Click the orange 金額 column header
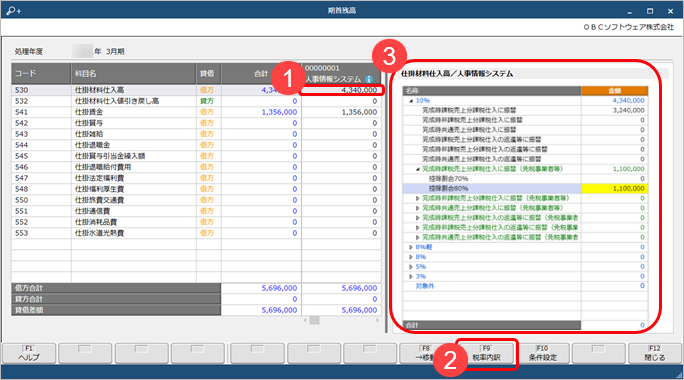Image resolution: width=684 pixels, height=380 pixels. [x=614, y=91]
